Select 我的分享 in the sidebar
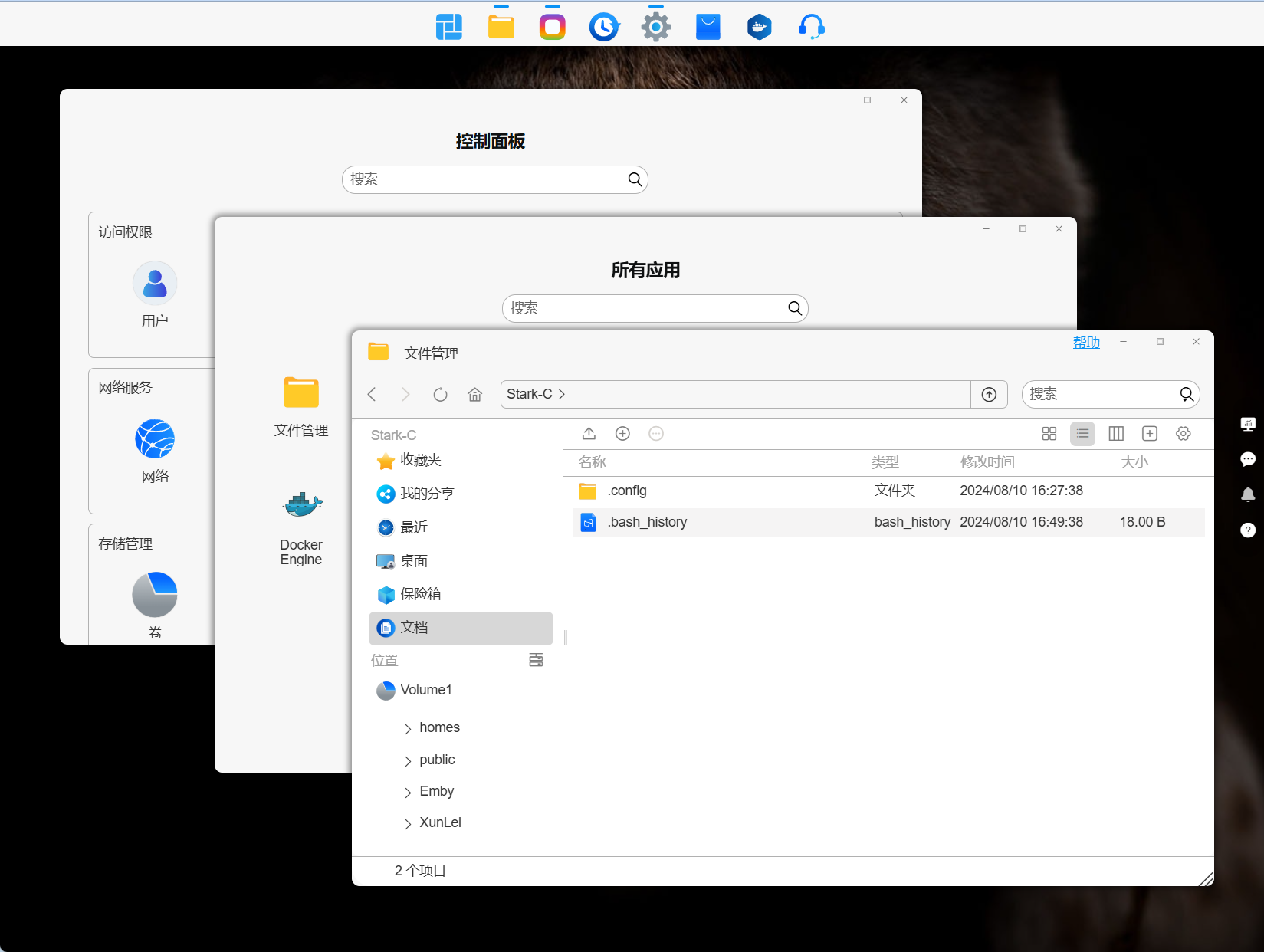 [461, 494]
